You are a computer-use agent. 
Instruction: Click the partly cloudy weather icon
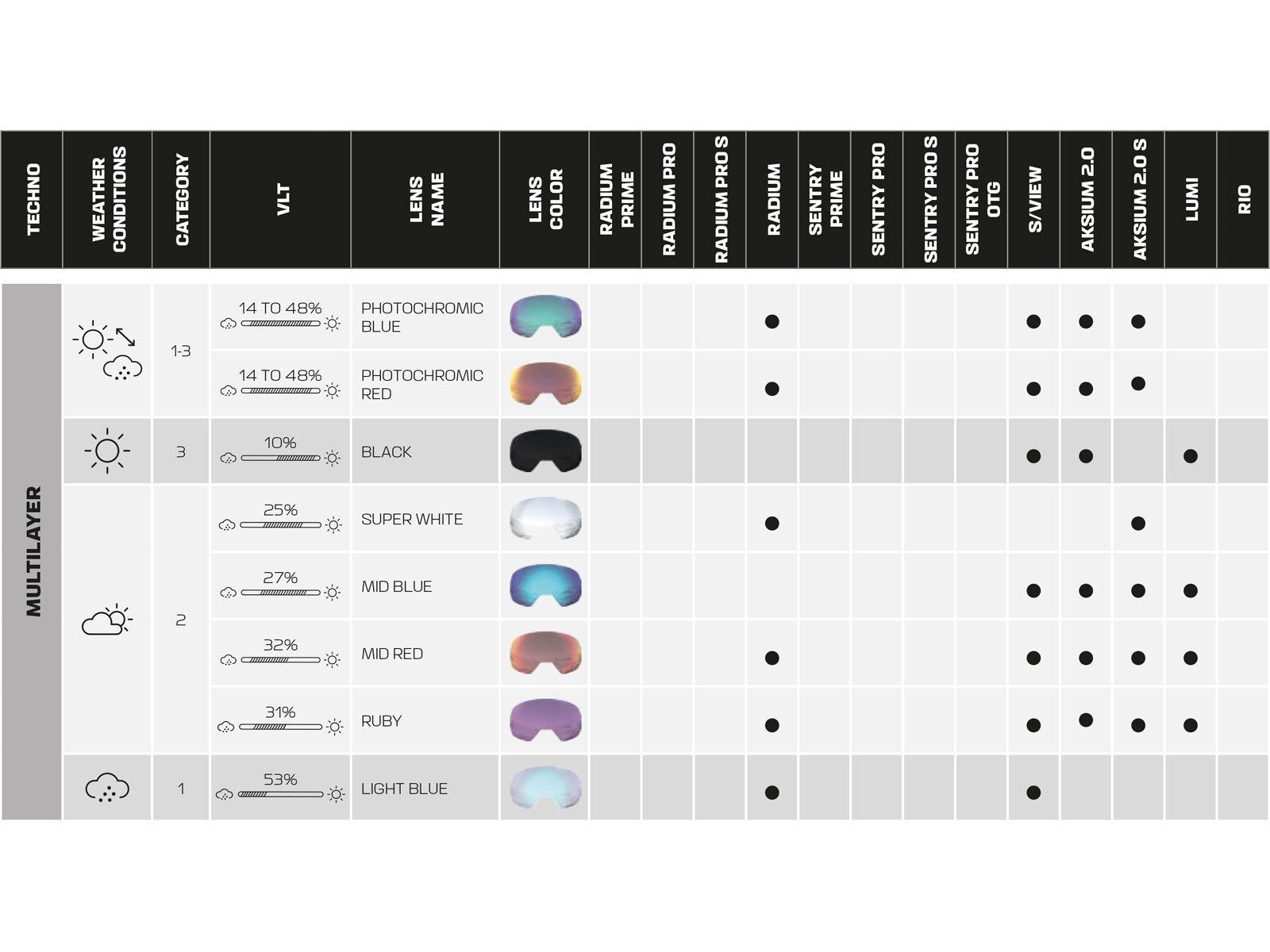click(x=107, y=620)
